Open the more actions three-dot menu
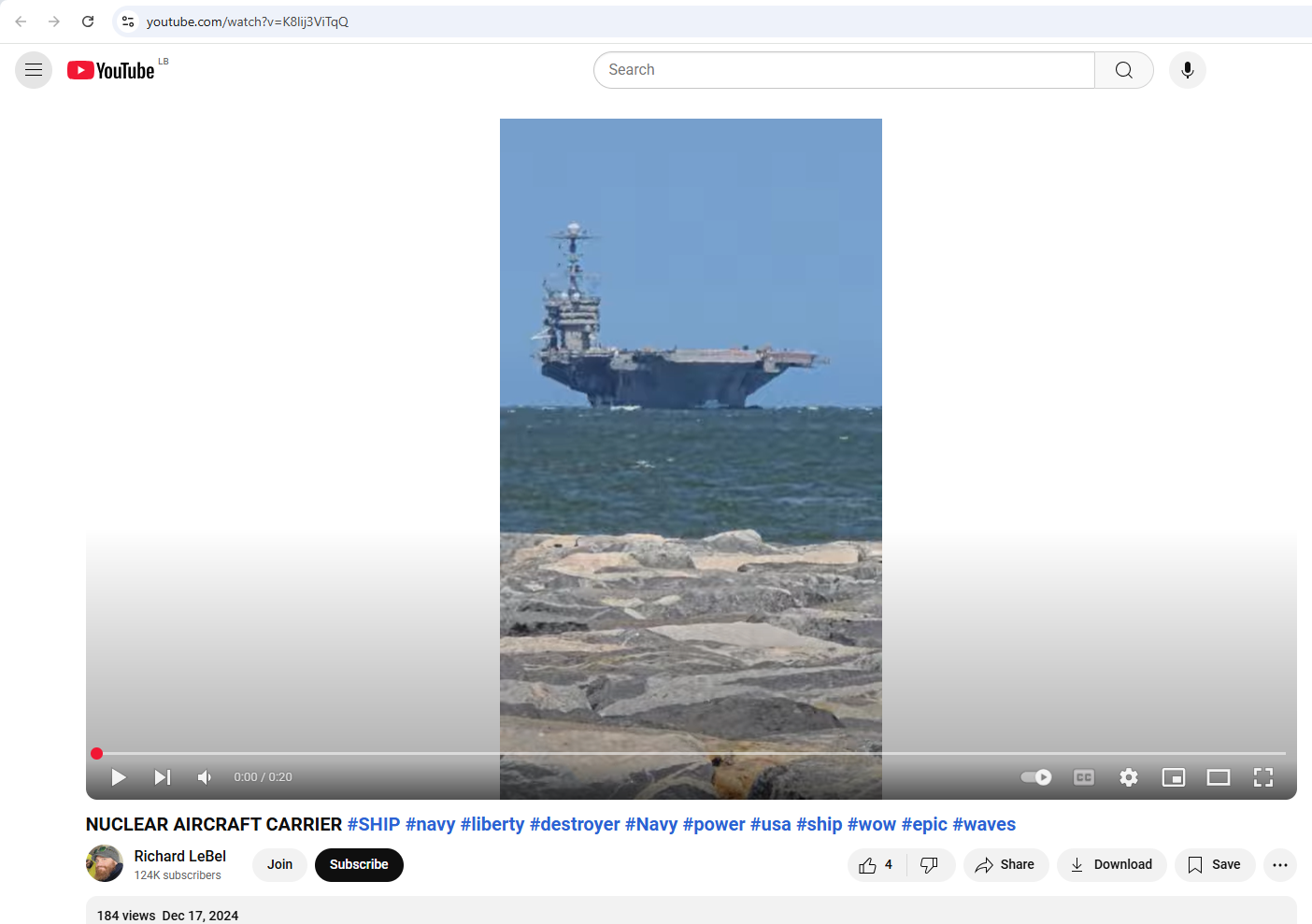1312x924 pixels. (x=1279, y=865)
